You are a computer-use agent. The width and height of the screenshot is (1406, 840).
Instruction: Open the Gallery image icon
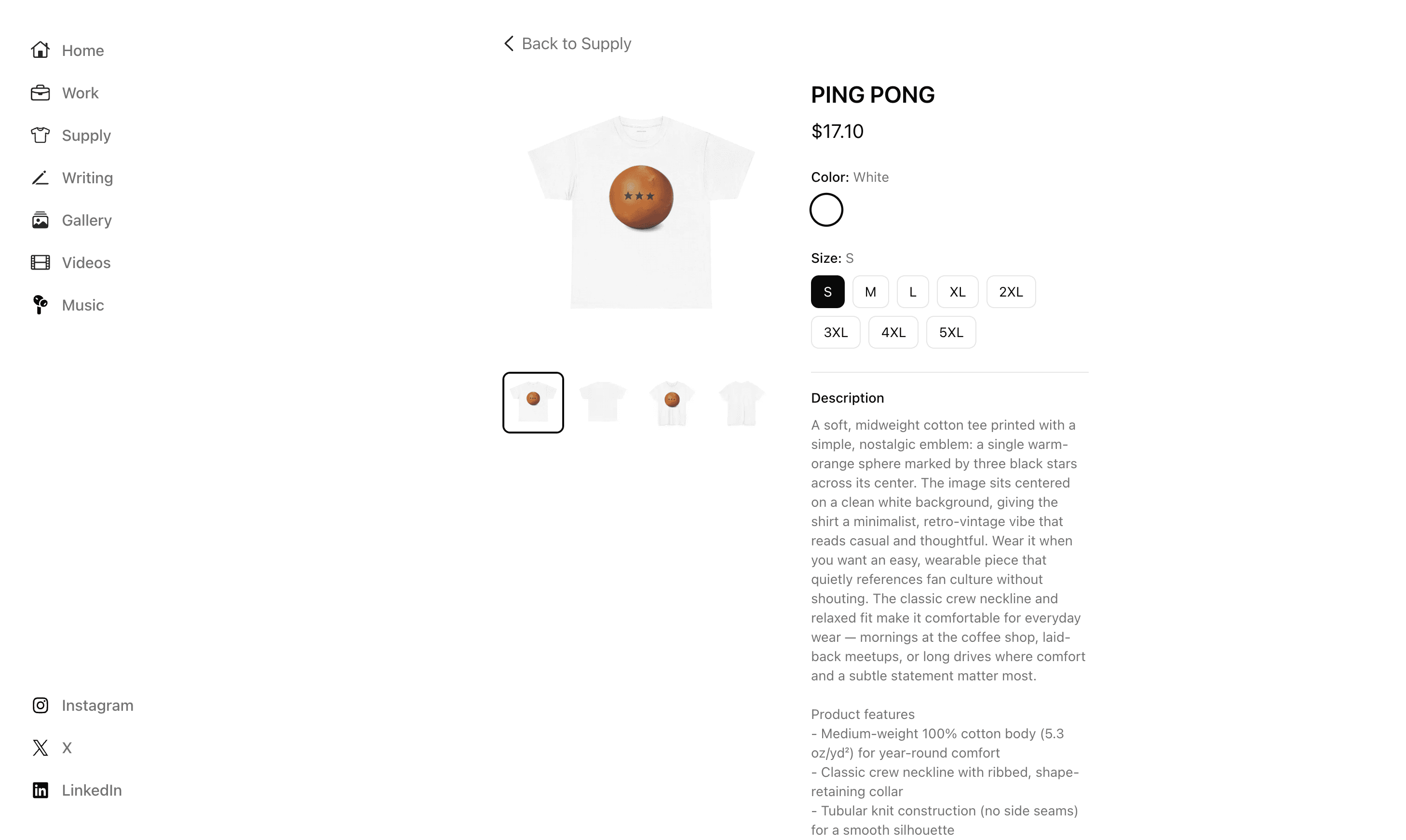pos(40,219)
